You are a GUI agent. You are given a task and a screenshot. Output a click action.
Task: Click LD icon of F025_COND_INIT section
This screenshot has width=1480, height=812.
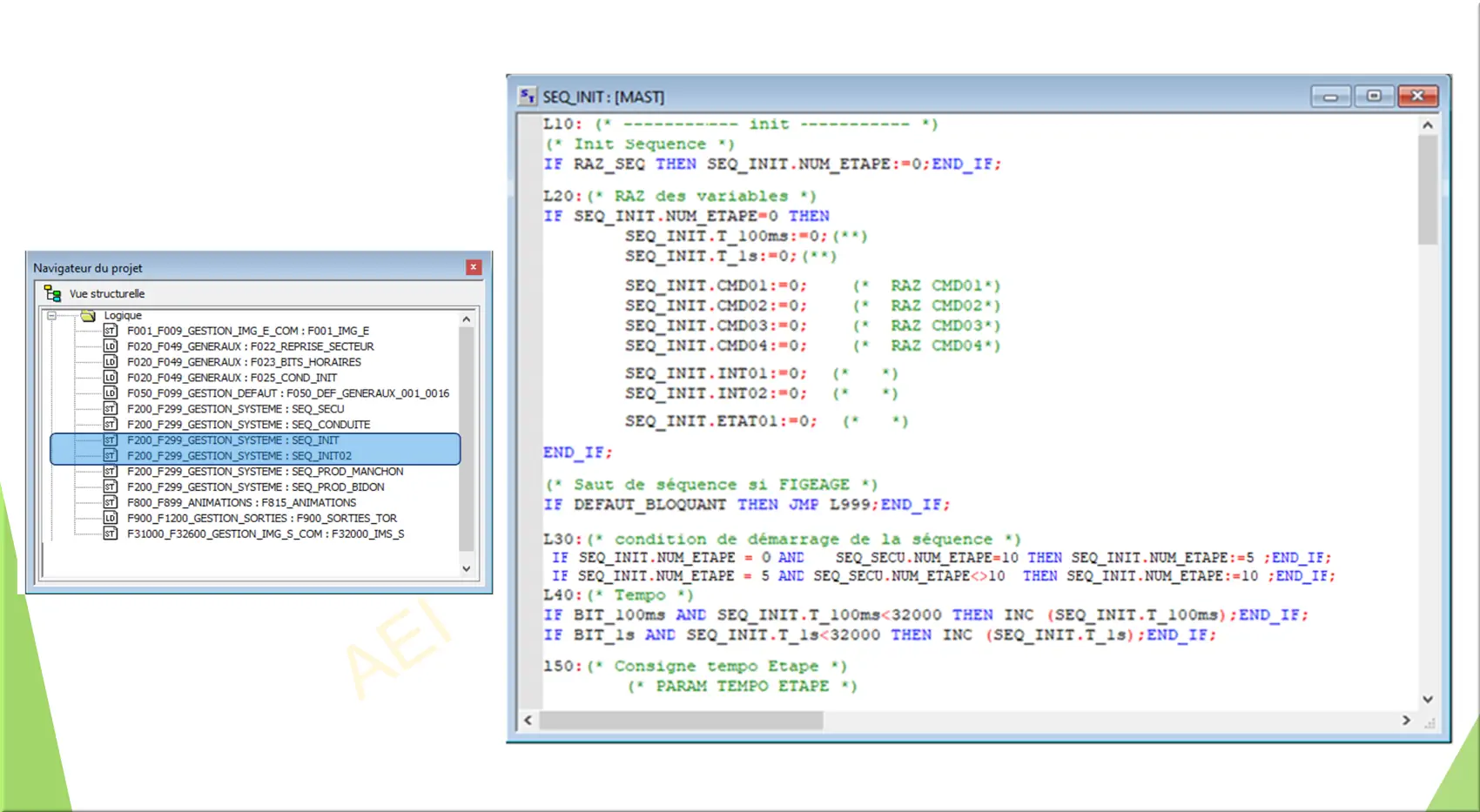pos(111,378)
